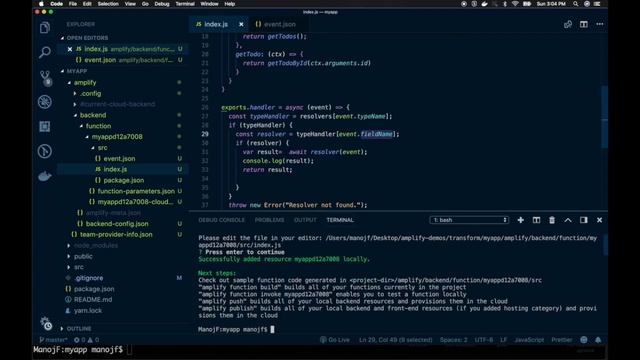640x360 pixels.
Task: Open the Docker view whale icon
Action: coord(45,176)
